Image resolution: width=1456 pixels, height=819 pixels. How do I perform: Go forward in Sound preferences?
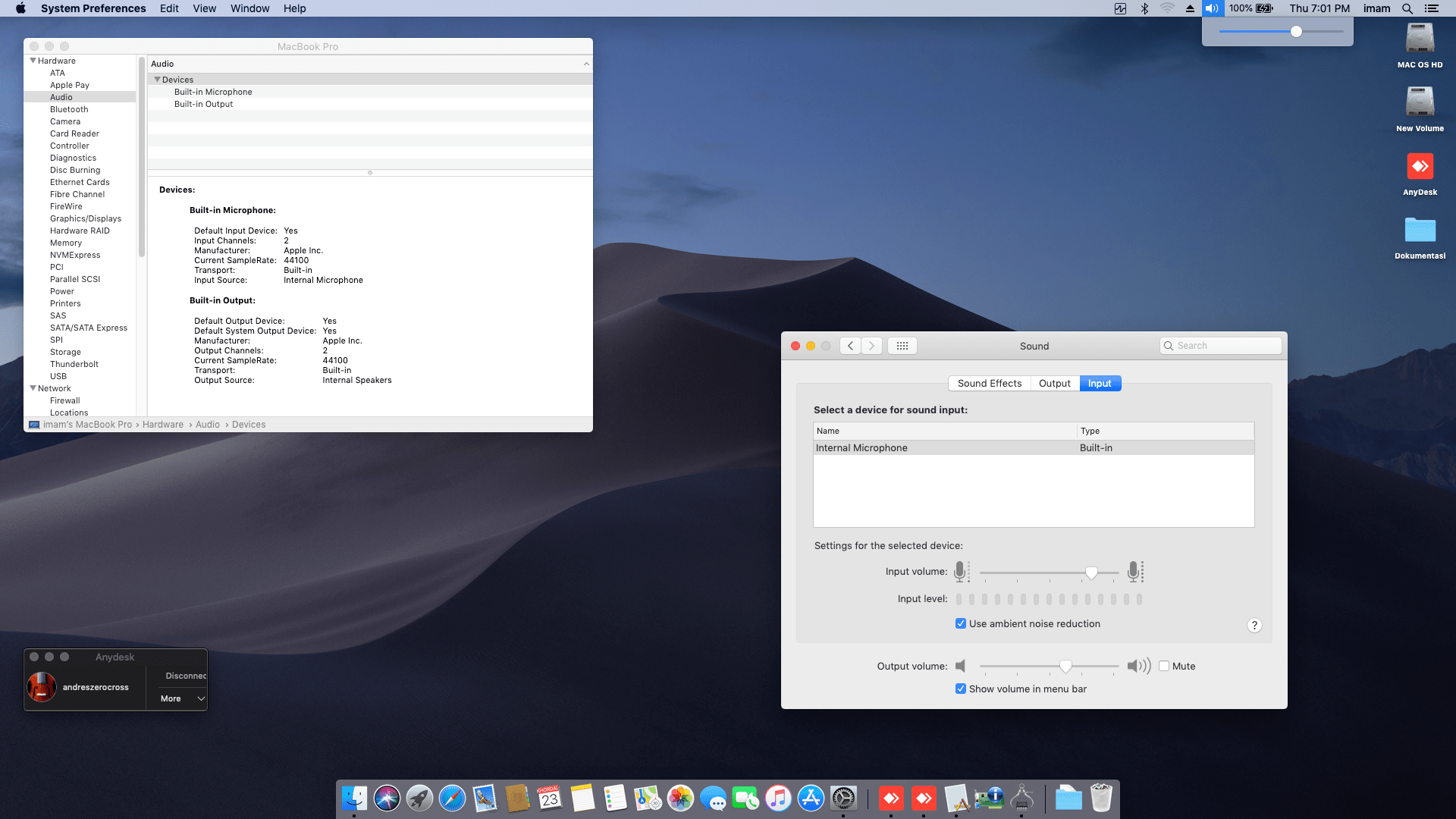click(871, 346)
